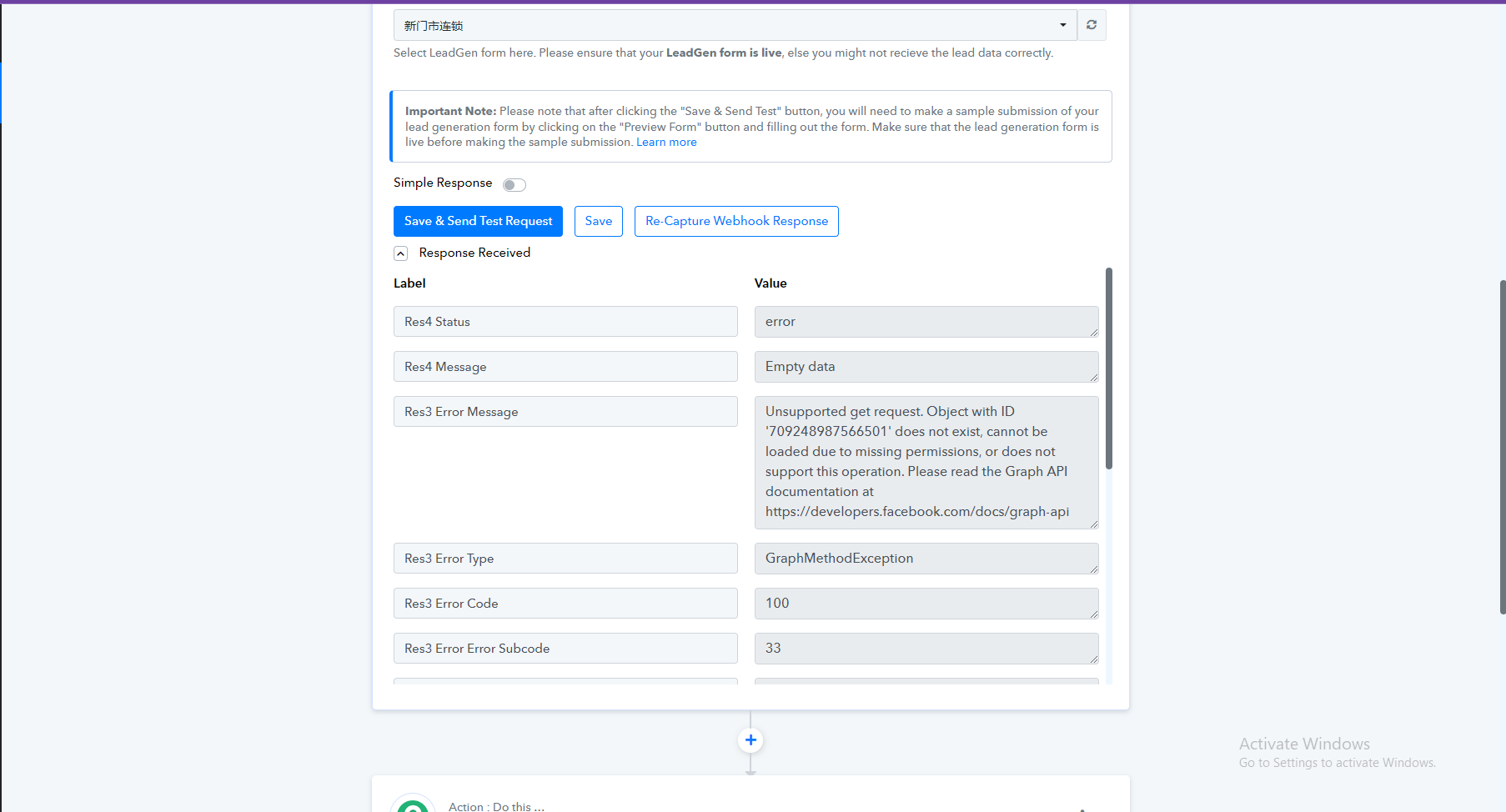Click the response panel inner scrollbar
This screenshot has width=1506, height=812.
(1109, 368)
